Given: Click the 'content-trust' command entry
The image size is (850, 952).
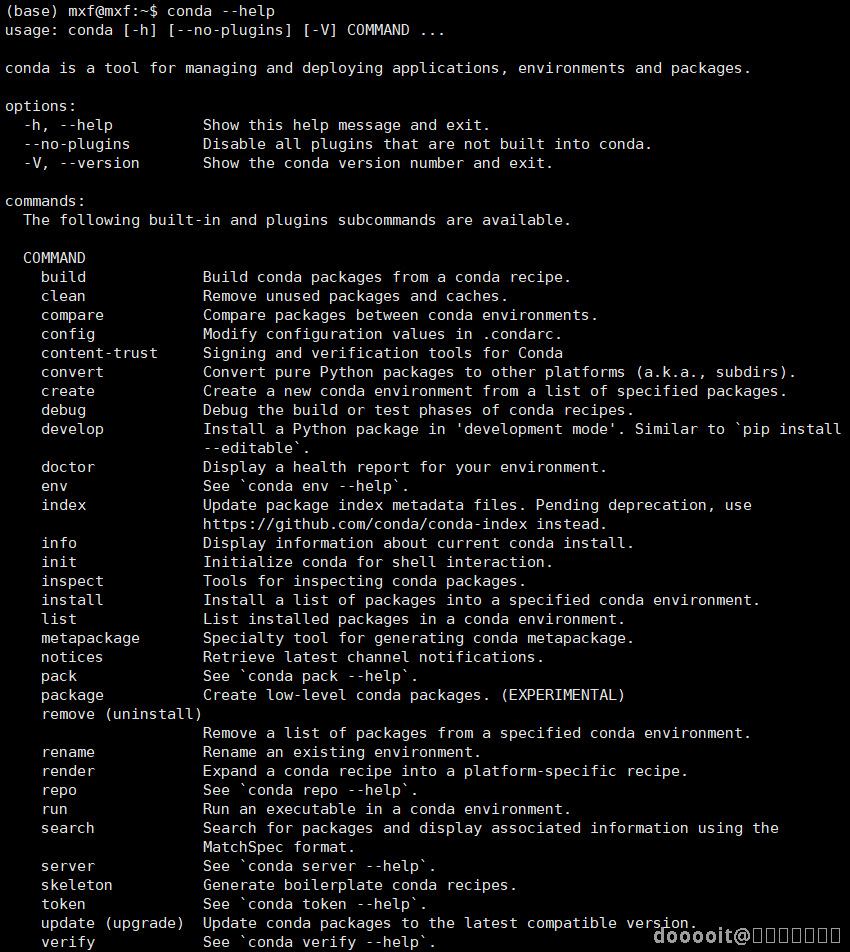Looking at the screenshot, I should [99, 353].
